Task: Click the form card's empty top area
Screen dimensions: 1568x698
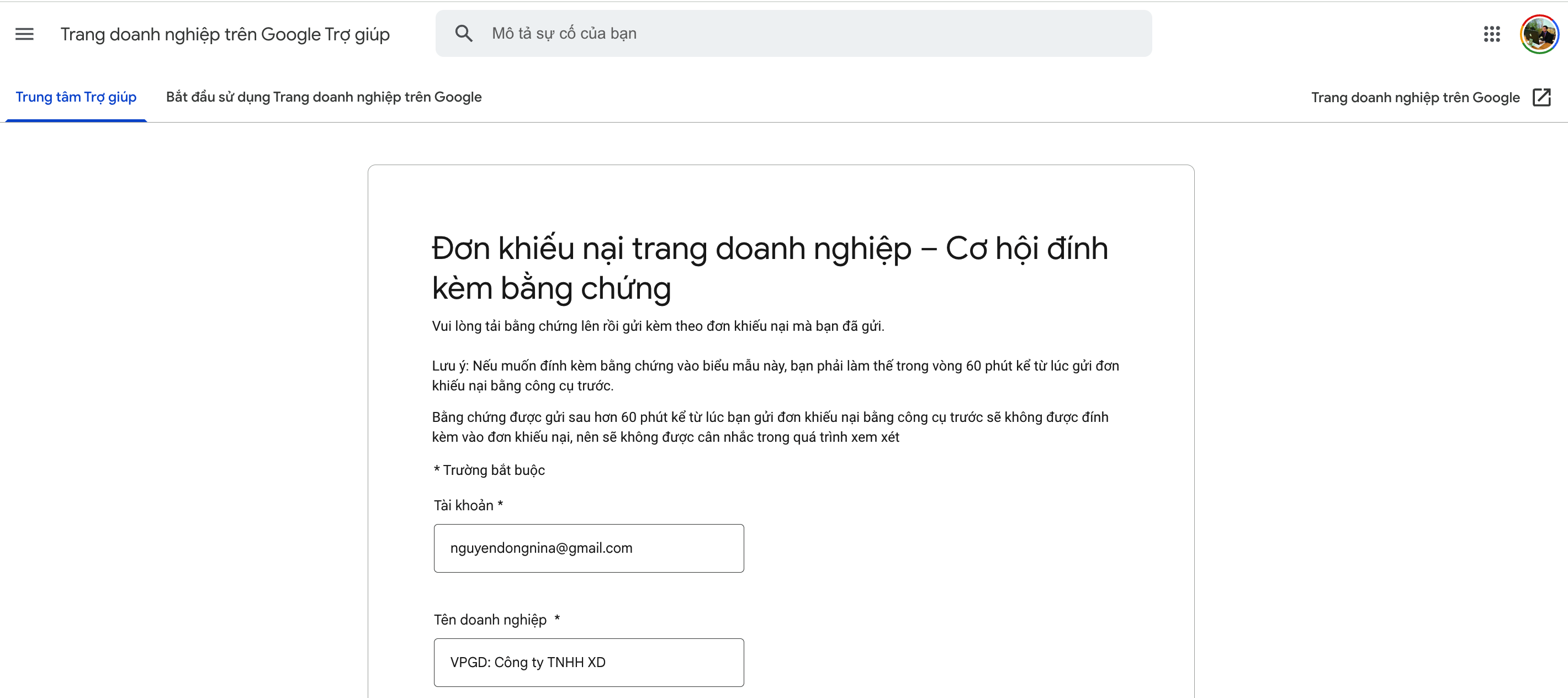Action: (x=780, y=195)
